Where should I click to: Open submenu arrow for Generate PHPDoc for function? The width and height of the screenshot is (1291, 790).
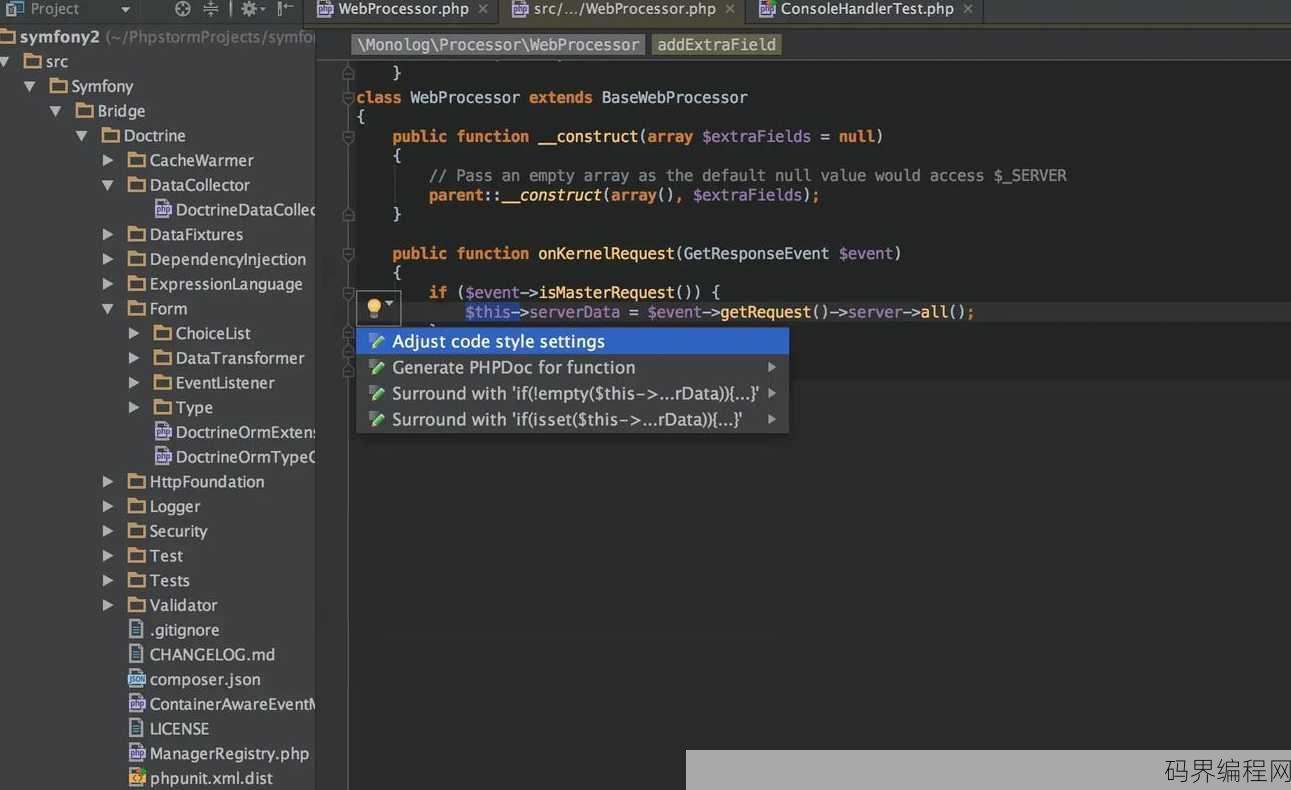[772, 367]
